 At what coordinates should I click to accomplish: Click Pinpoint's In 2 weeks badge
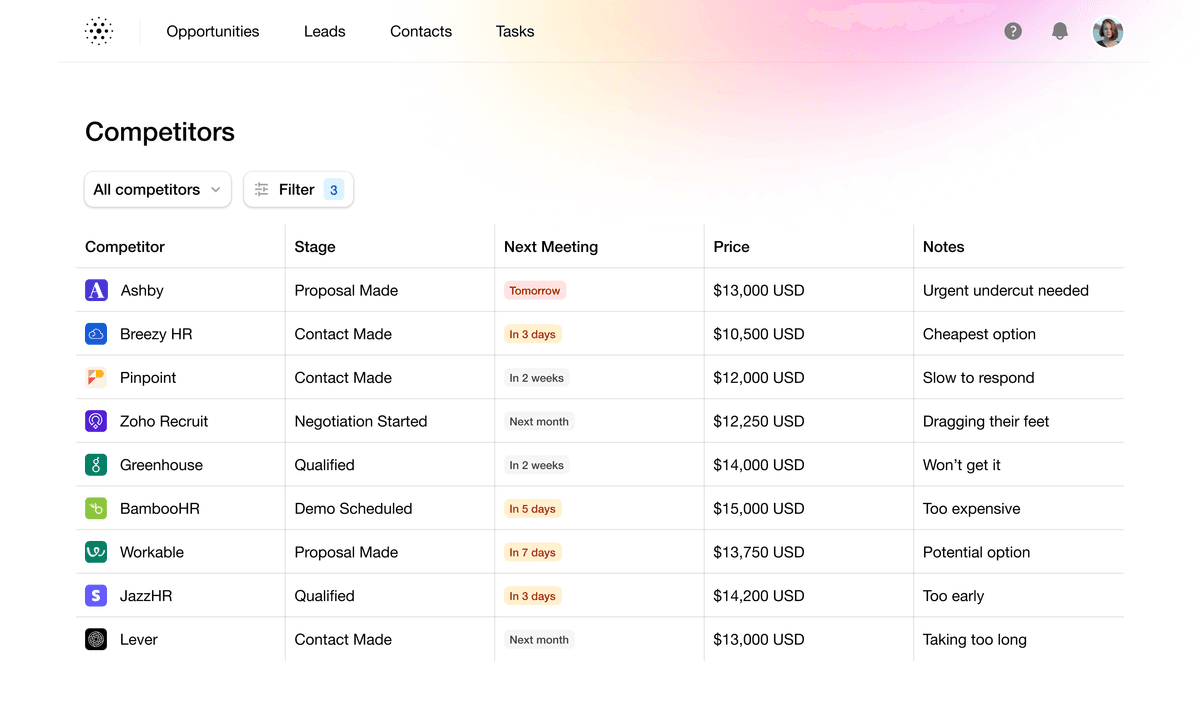coord(537,378)
